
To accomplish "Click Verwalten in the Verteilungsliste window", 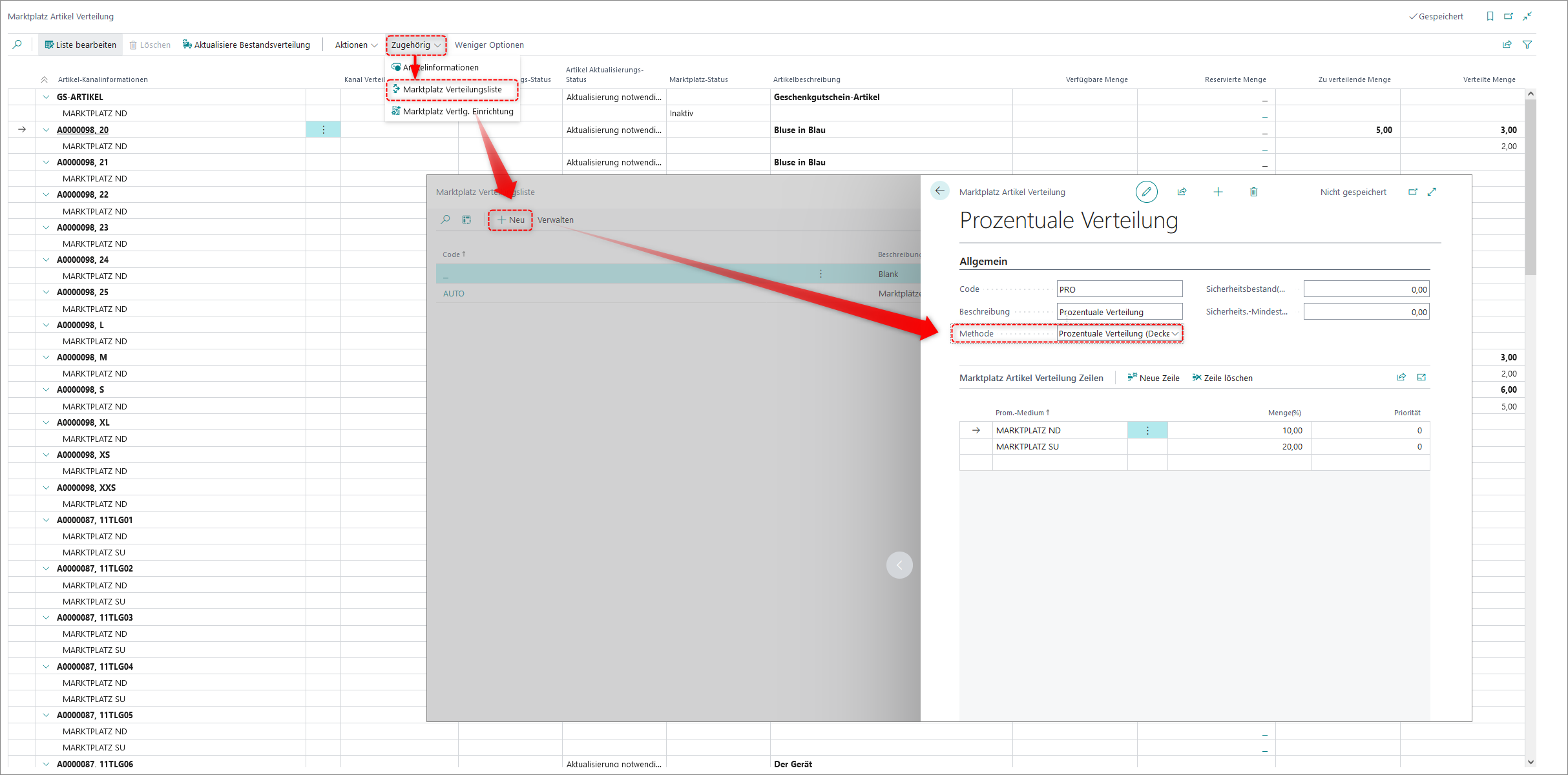I will click(x=556, y=220).
